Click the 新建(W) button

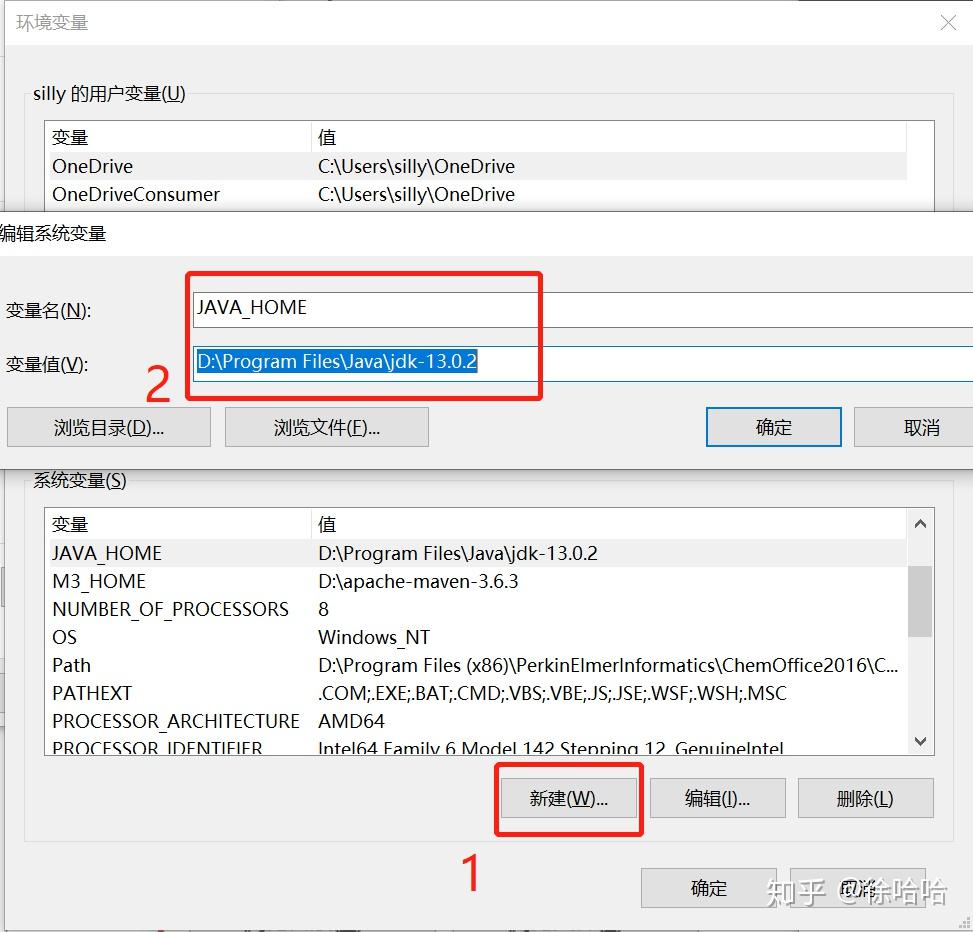(x=569, y=797)
